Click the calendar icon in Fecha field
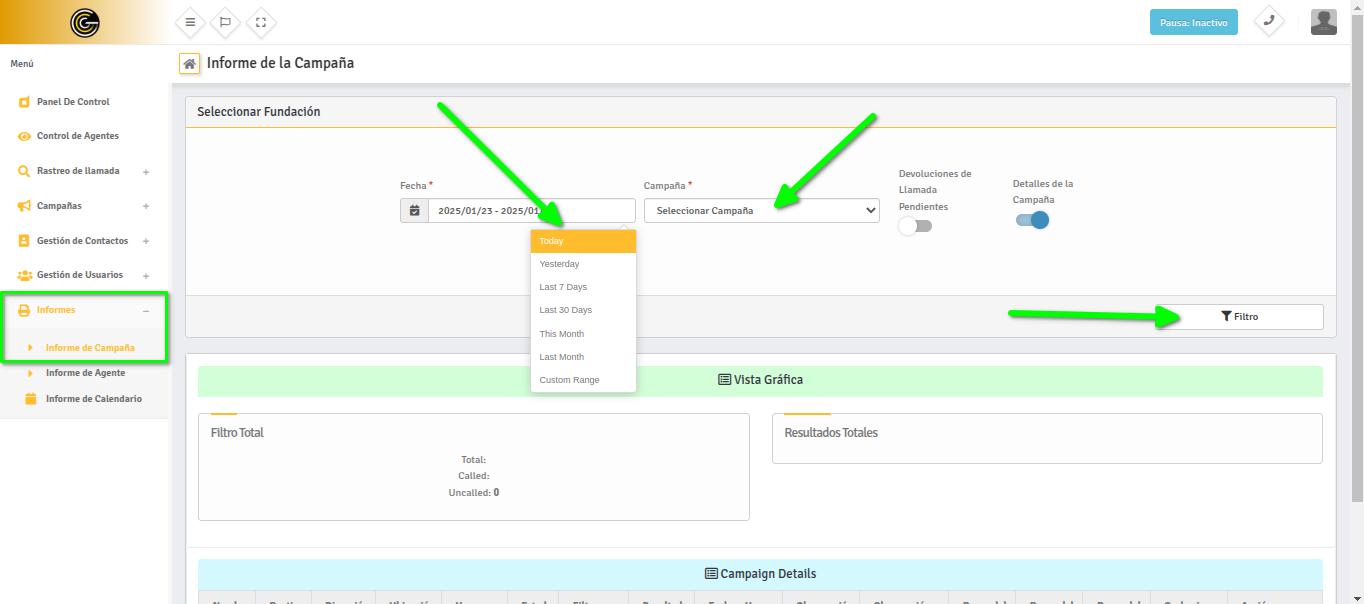 pos(414,211)
